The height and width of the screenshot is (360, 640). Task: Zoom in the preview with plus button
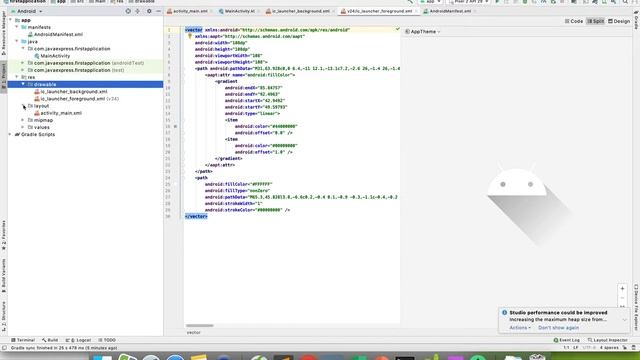622,289
